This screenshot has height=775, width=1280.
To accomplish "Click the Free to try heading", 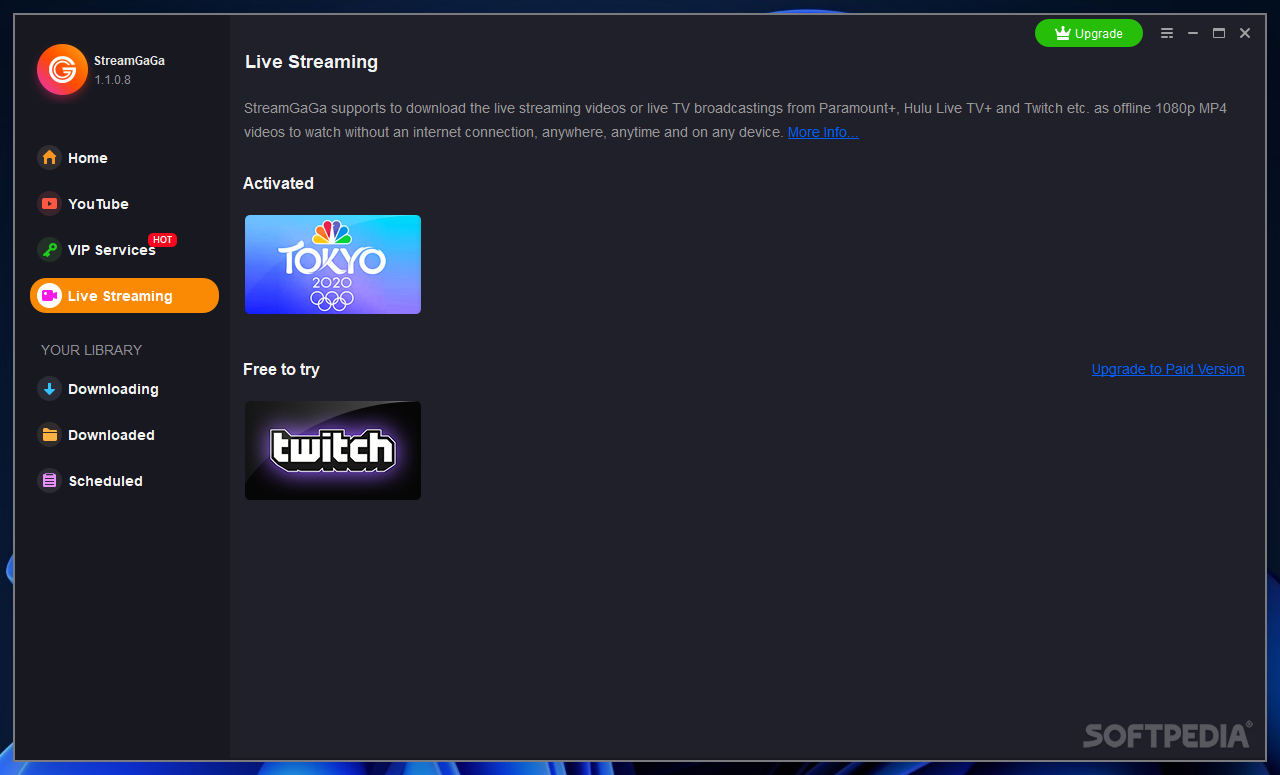I will 281,369.
